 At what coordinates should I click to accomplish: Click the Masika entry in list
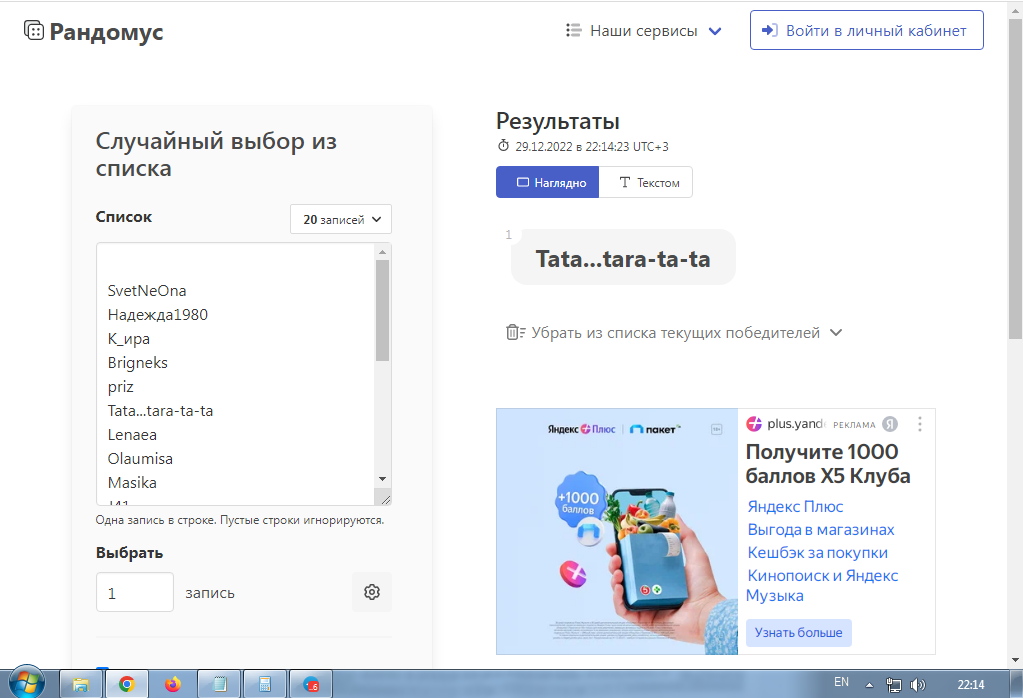(132, 483)
